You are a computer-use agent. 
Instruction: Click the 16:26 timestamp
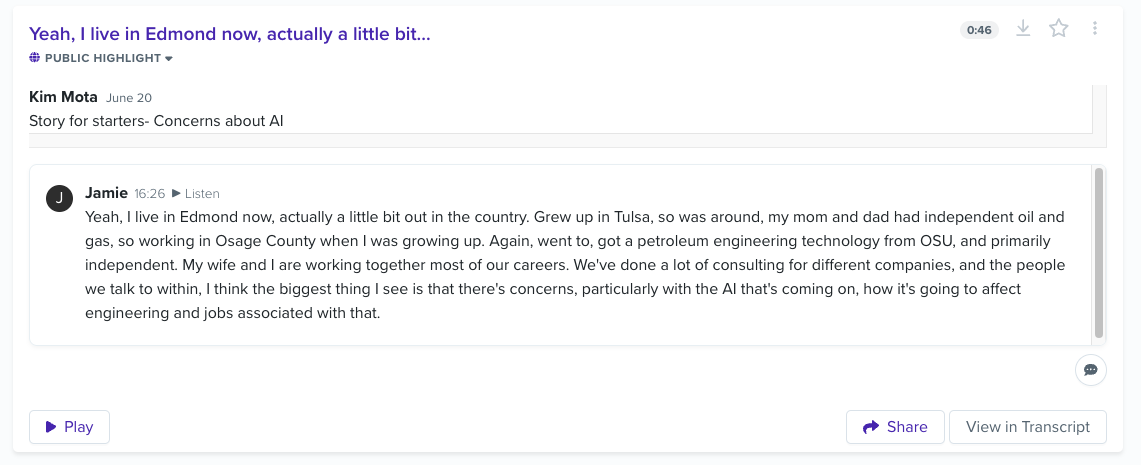[x=150, y=194]
